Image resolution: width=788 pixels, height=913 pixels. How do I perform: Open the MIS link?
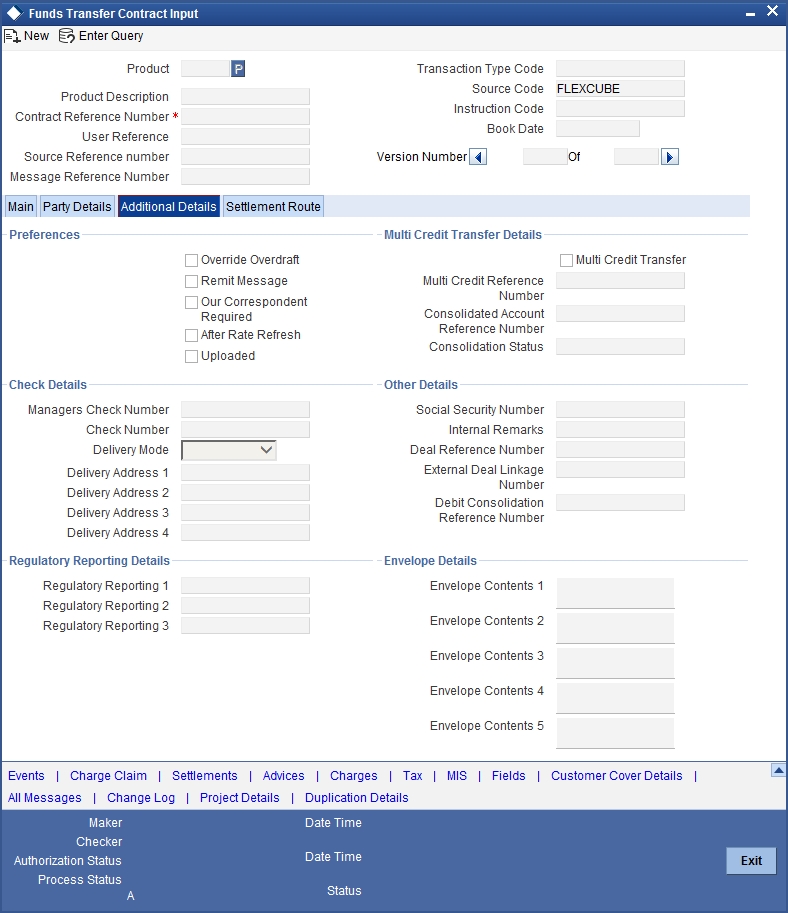click(457, 776)
